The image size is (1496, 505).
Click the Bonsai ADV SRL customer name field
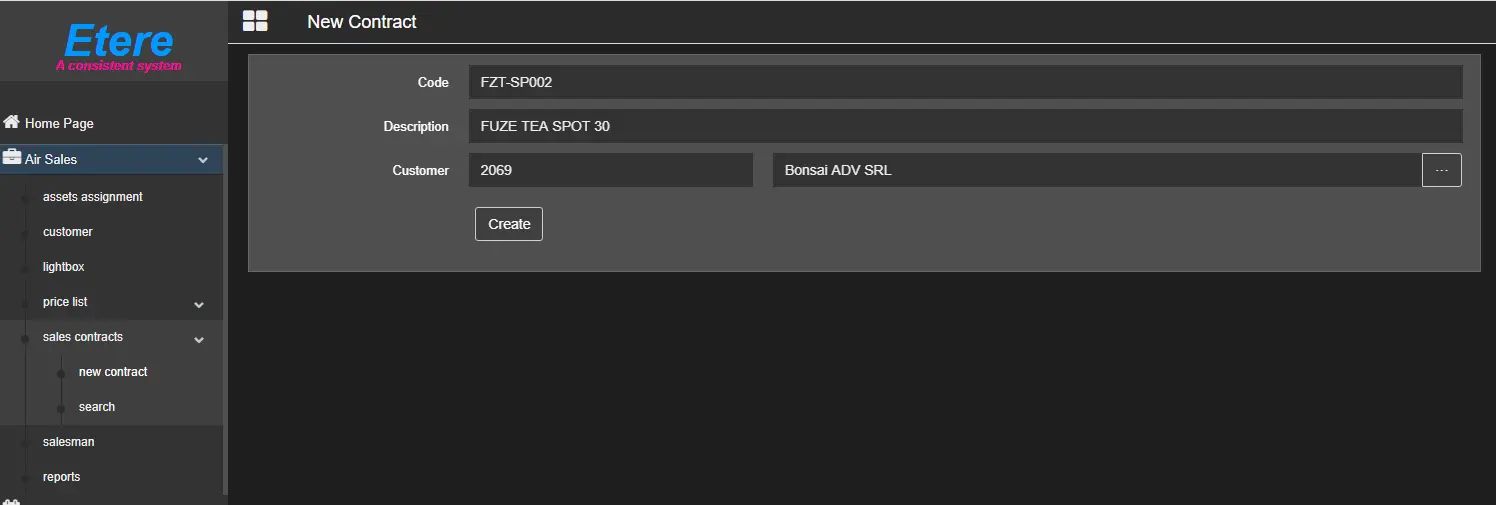tap(1096, 170)
